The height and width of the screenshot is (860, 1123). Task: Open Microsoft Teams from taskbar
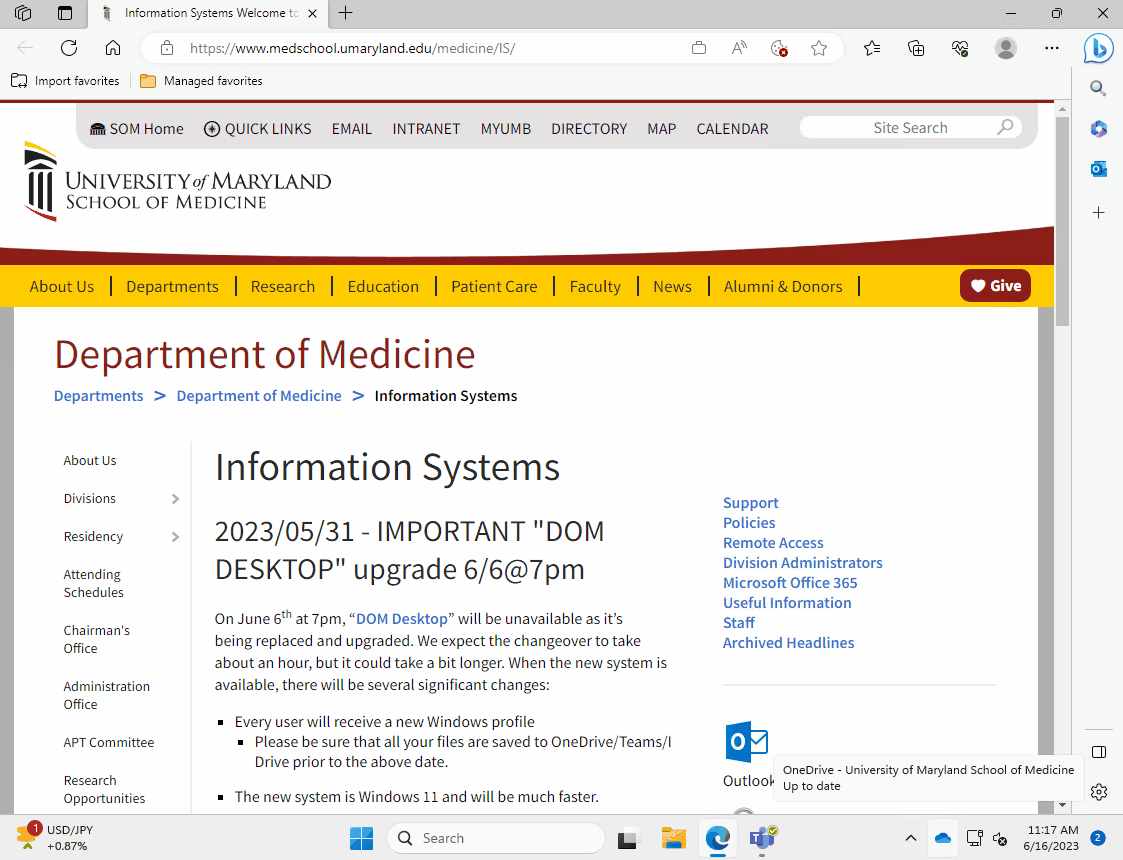pos(763,838)
